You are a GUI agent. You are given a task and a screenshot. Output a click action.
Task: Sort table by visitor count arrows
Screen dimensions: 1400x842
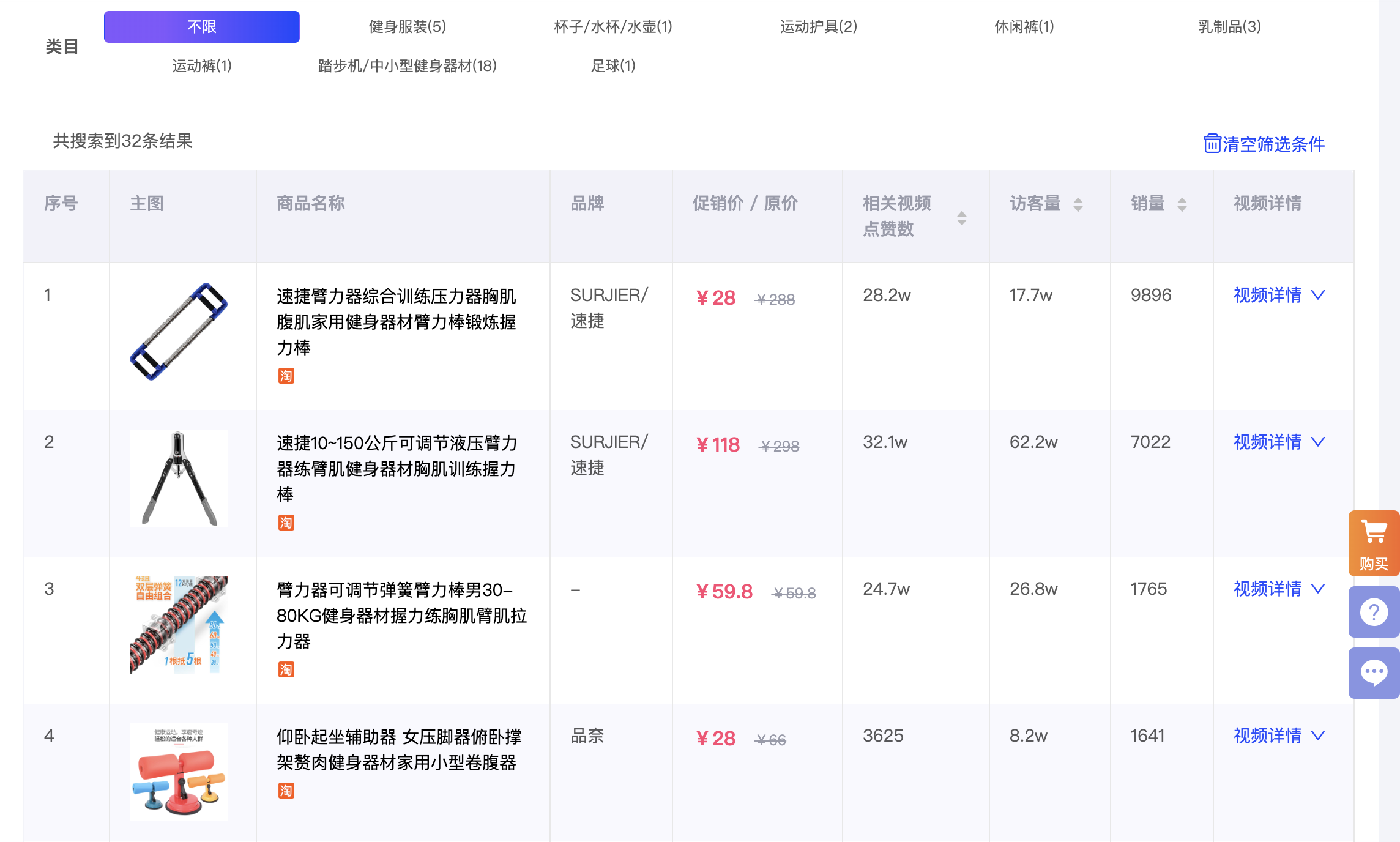click(1078, 204)
